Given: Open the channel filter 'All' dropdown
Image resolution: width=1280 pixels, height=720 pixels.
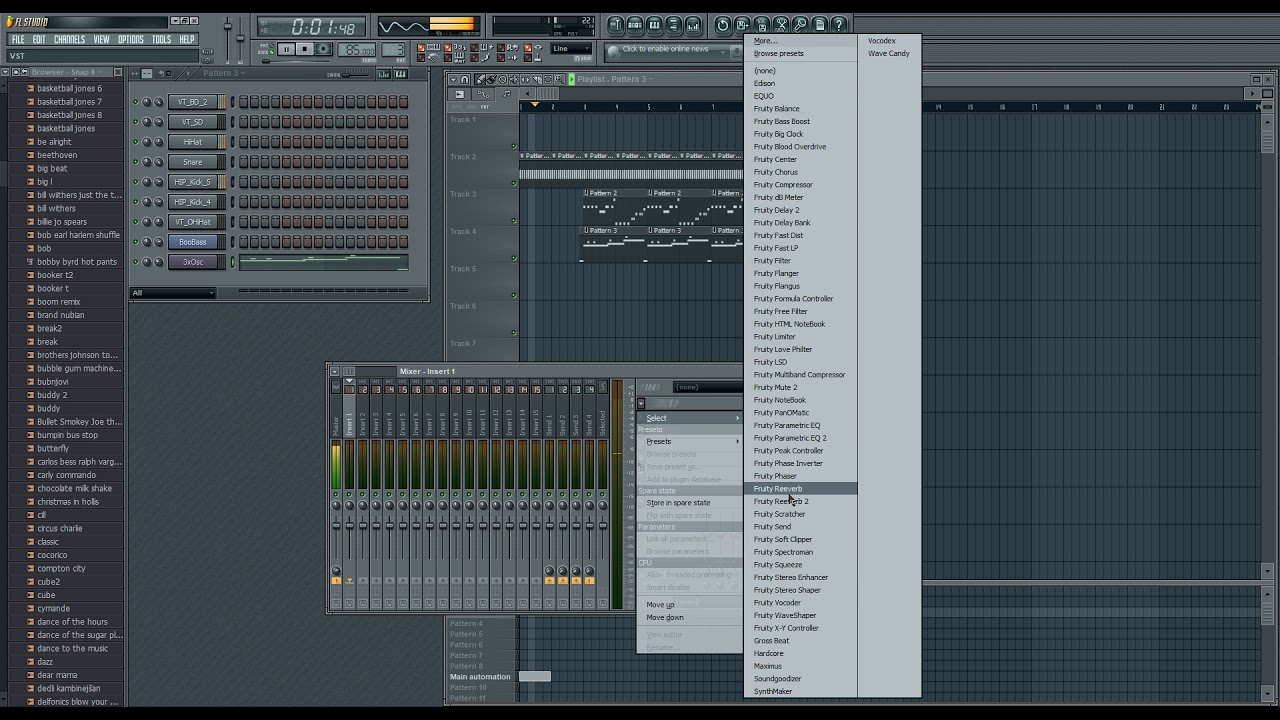Looking at the screenshot, I should pos(172,293).
